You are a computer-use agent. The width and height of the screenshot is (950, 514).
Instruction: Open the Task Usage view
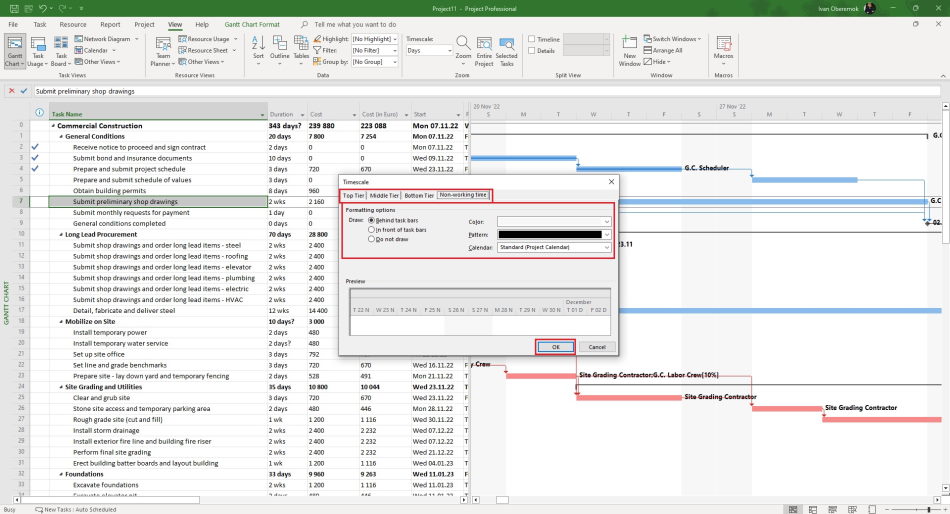pos(38,51)
